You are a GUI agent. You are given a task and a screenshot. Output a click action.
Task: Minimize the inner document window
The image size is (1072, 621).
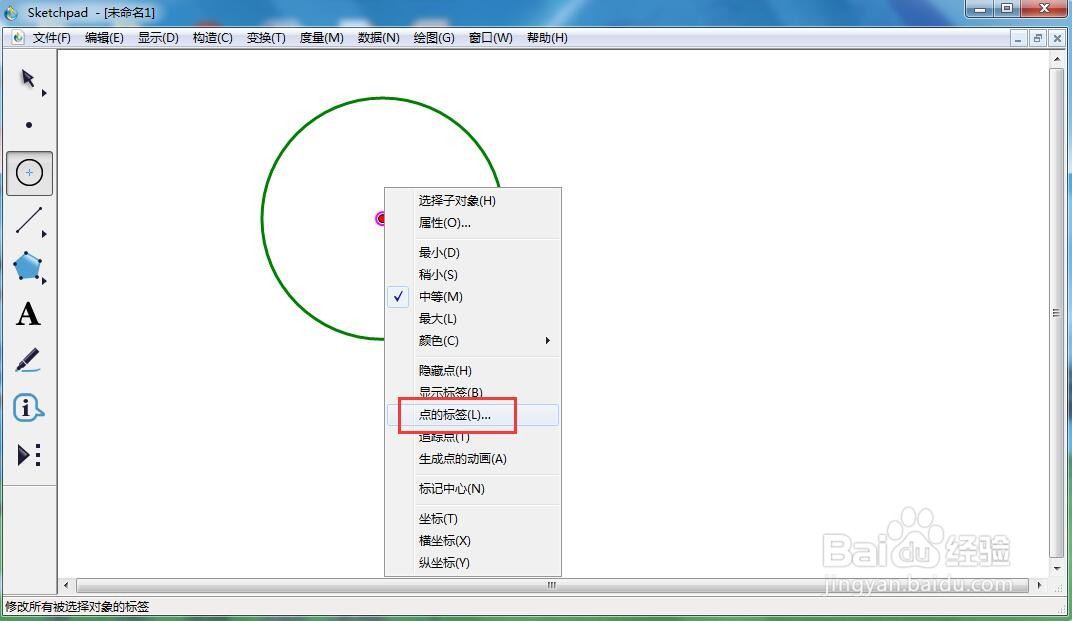coord(1018,38)
